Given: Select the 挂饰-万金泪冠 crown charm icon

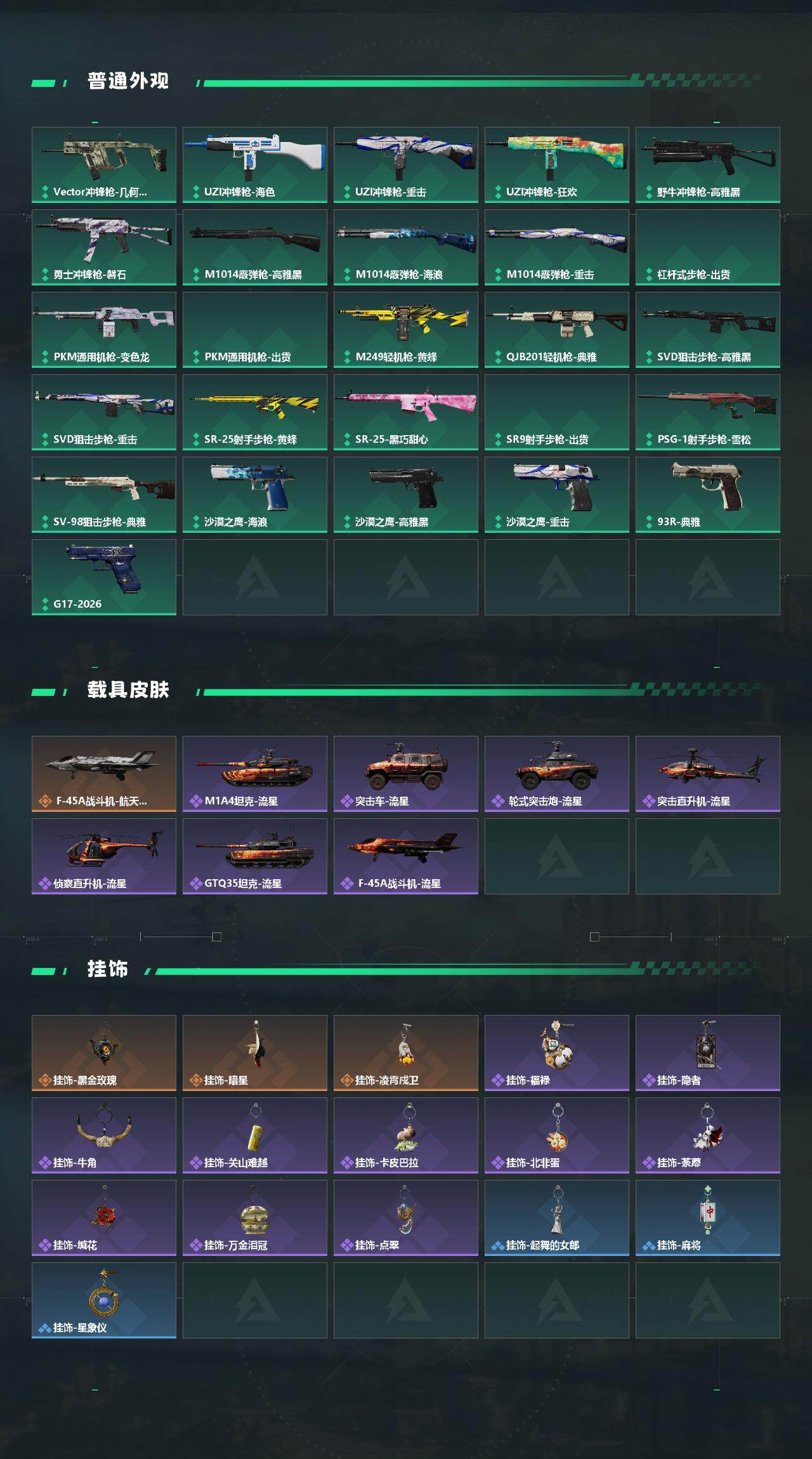Looking at the screenshot, I should click(x=255, y=1218).
